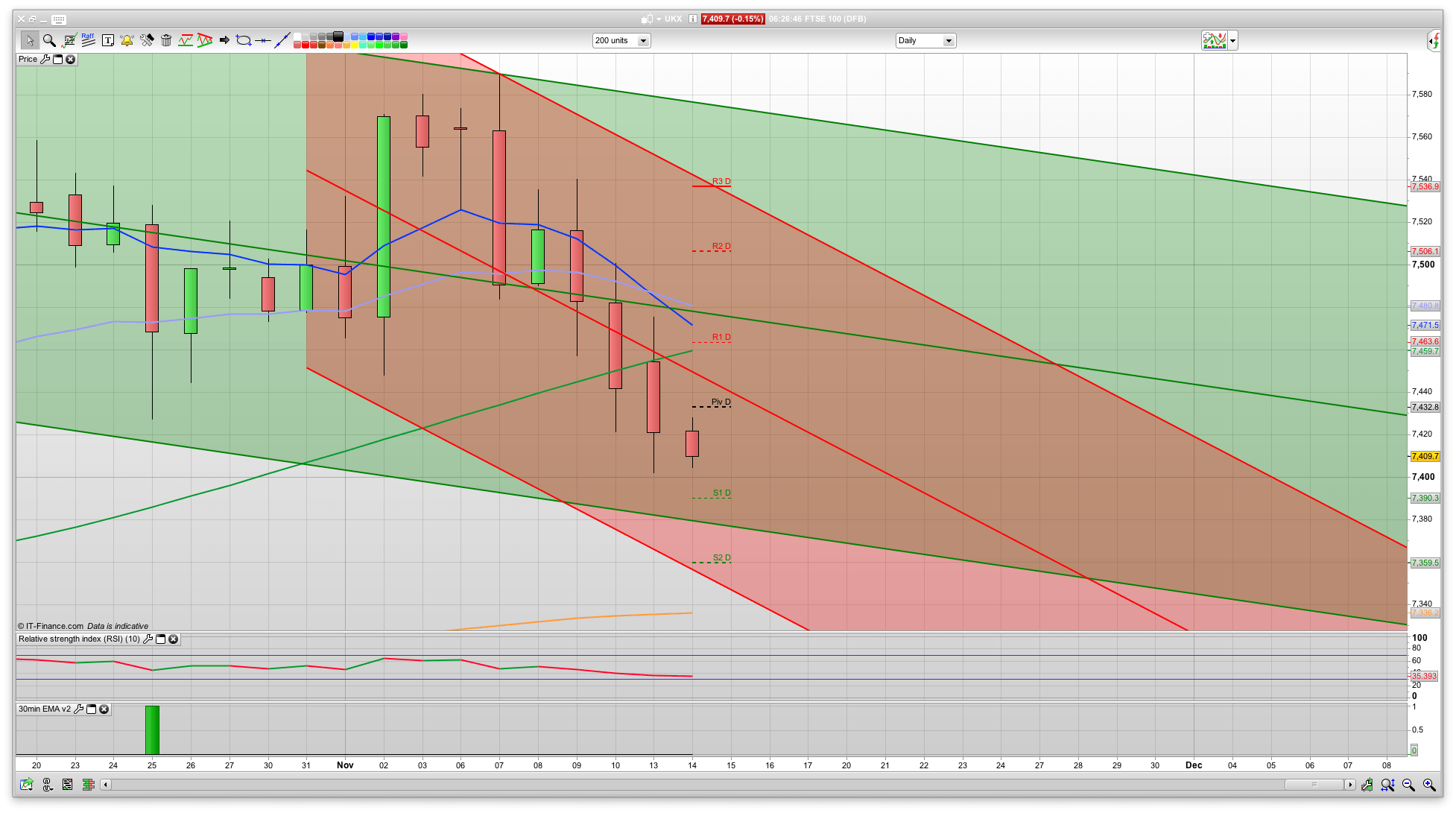
Task: Click the Dec date axis label
Action: (1194, 765)
